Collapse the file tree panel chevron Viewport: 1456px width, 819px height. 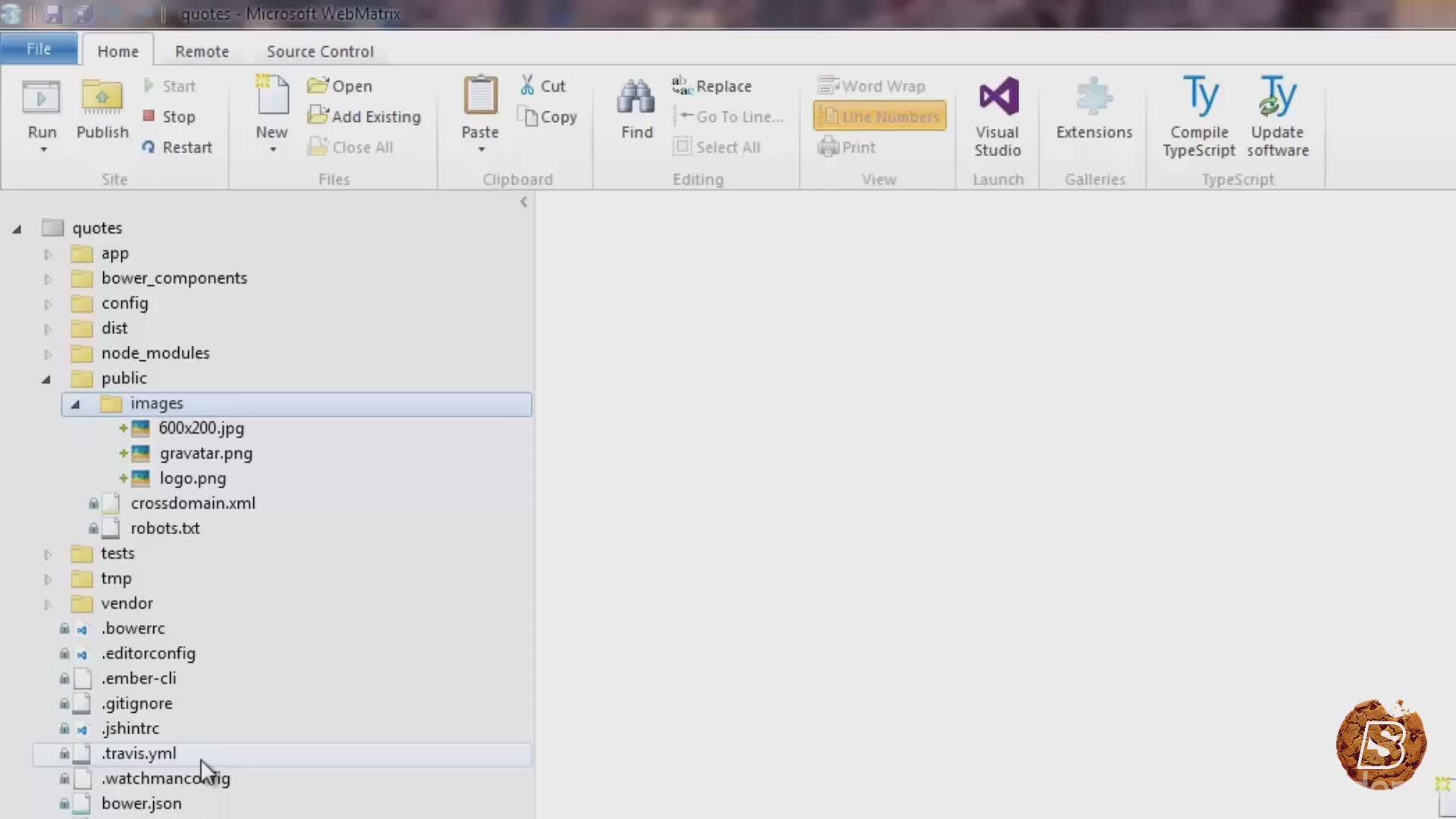523,202
